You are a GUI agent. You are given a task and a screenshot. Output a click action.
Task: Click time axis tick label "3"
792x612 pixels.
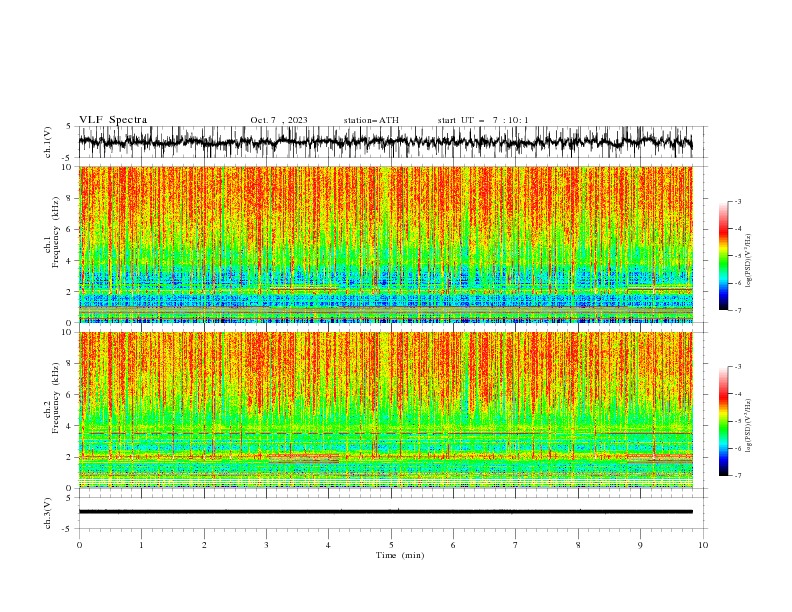(x=266, y=545)
